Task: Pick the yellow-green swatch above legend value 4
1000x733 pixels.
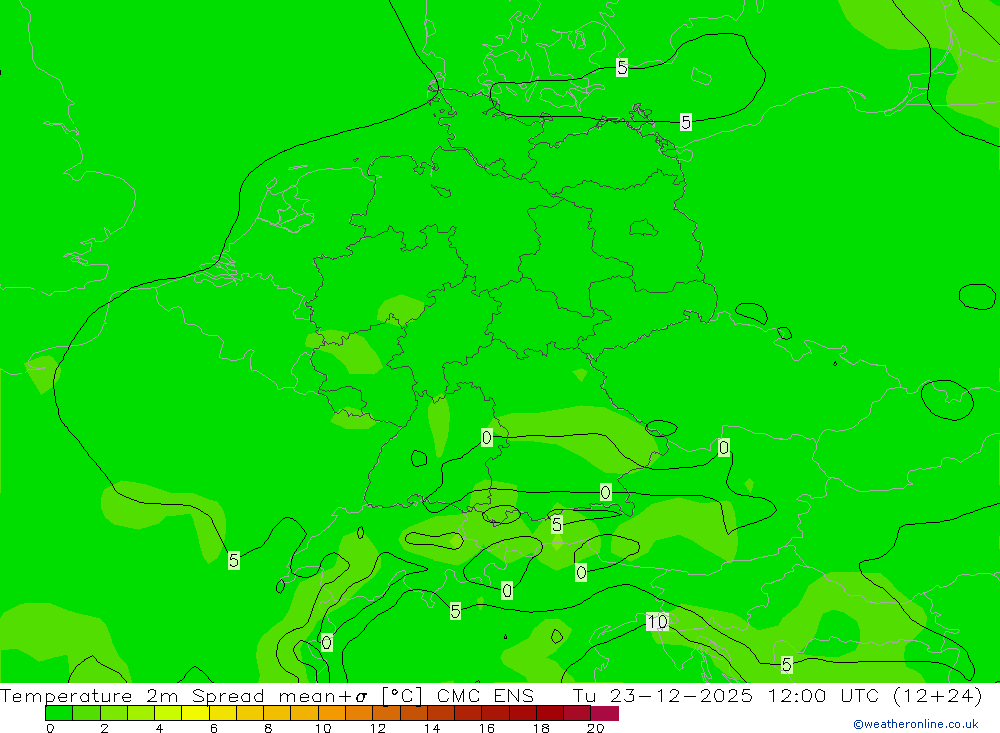Action: point(168,713)
